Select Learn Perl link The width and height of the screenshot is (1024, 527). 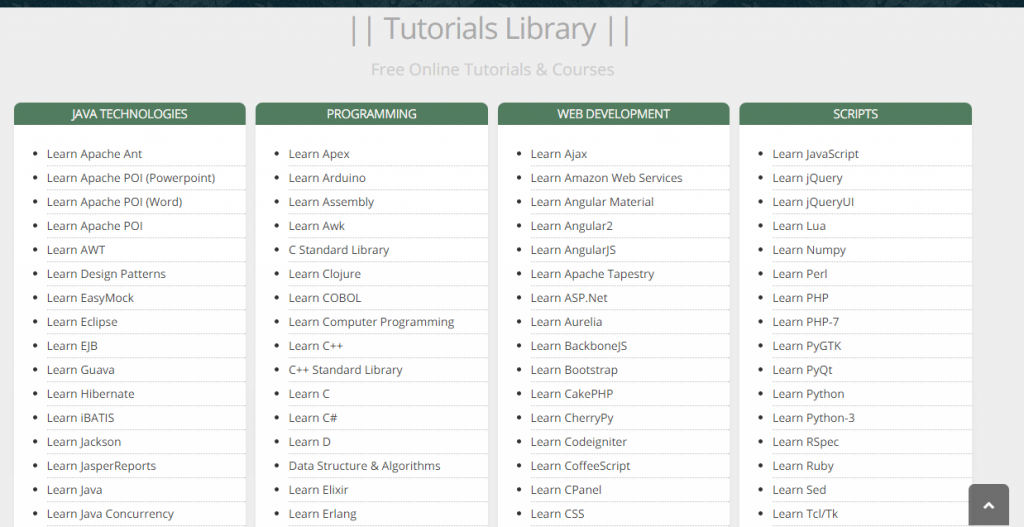[x=799, y=274]
